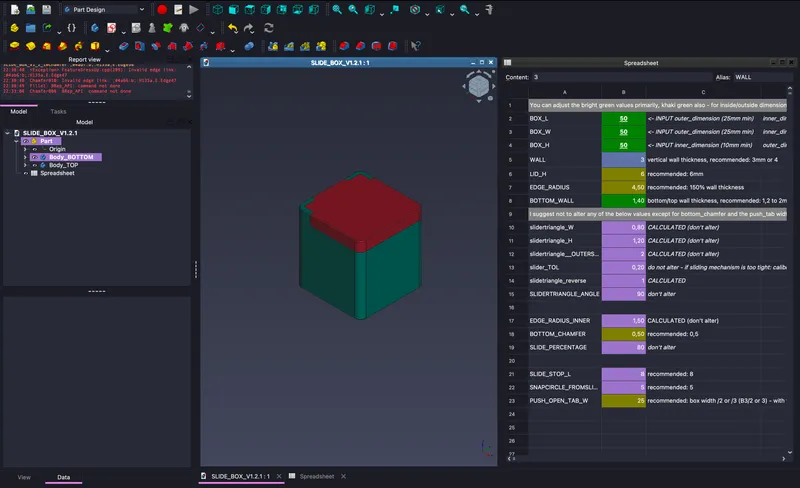
Task: Activate the What's This help pointer
Action: coord(416,46)
